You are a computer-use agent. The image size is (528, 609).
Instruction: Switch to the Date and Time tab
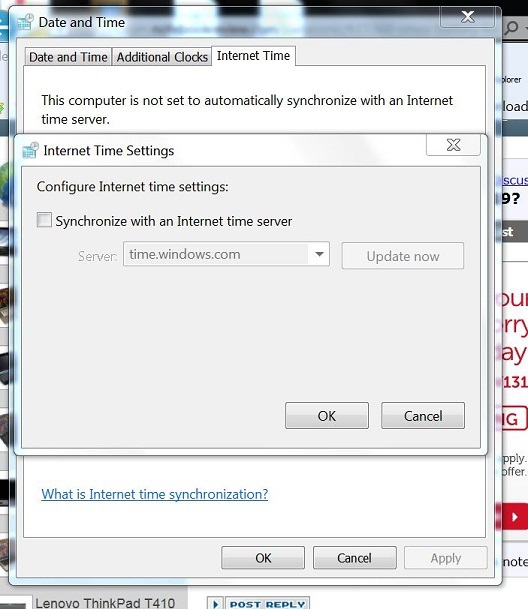[68, 57]
